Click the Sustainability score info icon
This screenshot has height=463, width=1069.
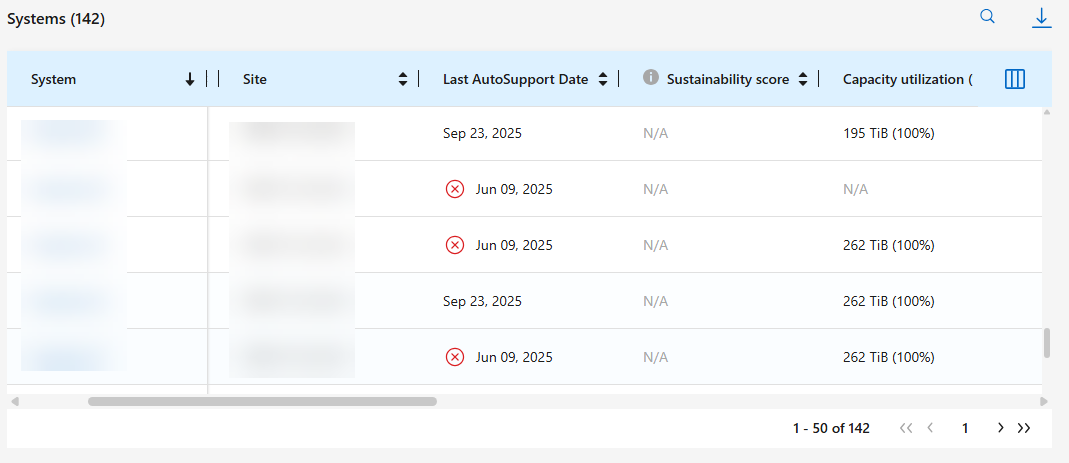click(651, 78)
